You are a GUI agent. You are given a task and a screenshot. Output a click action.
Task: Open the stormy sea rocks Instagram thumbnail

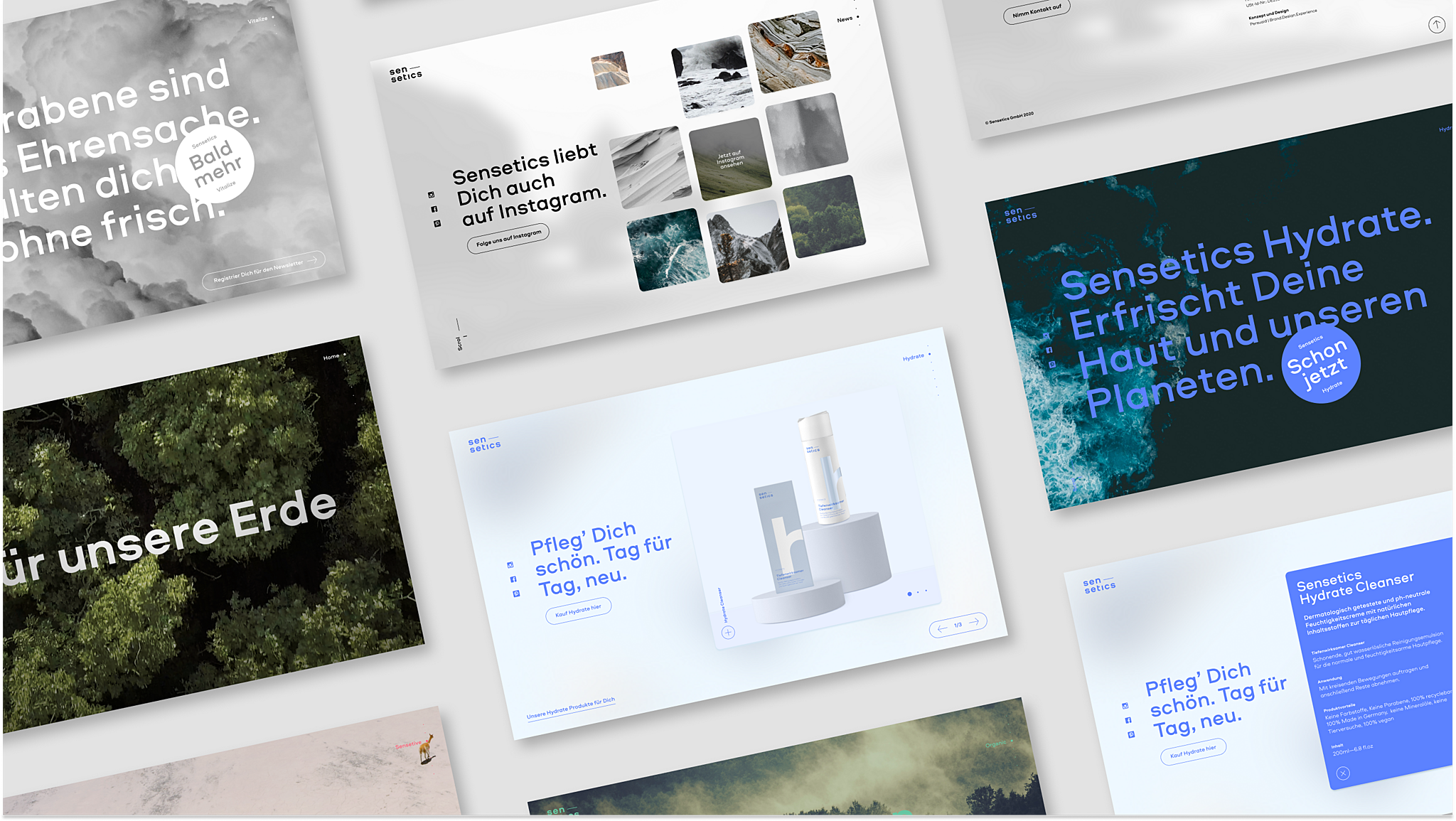(712, 77)
